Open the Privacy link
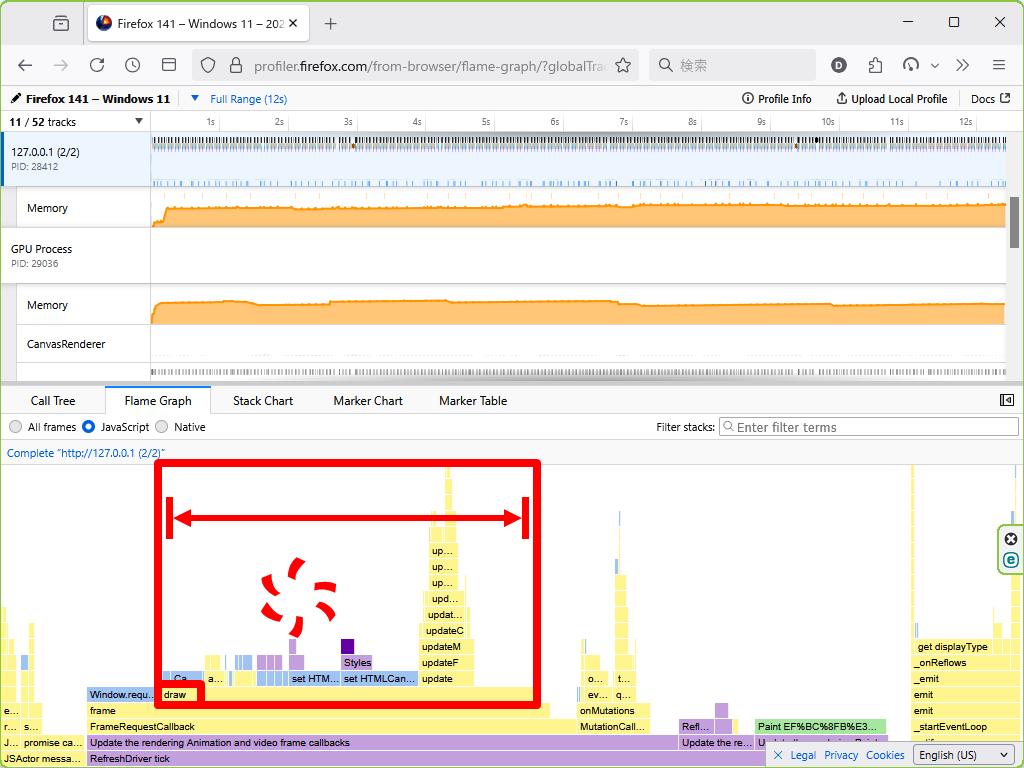The width and height of the screenshot is (1024, 768). [x=840, y=755]
